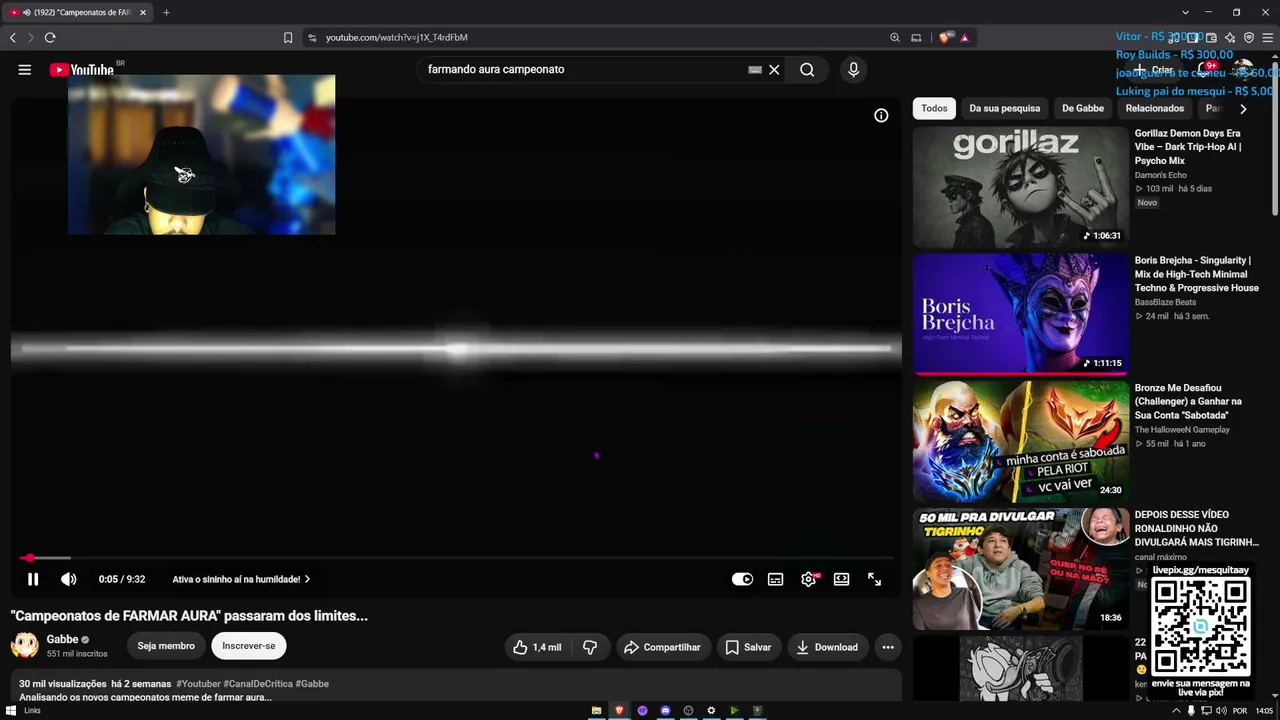This screenshot has height=720, width=1280.
Task: Mute the video volume
Action: 68,579
